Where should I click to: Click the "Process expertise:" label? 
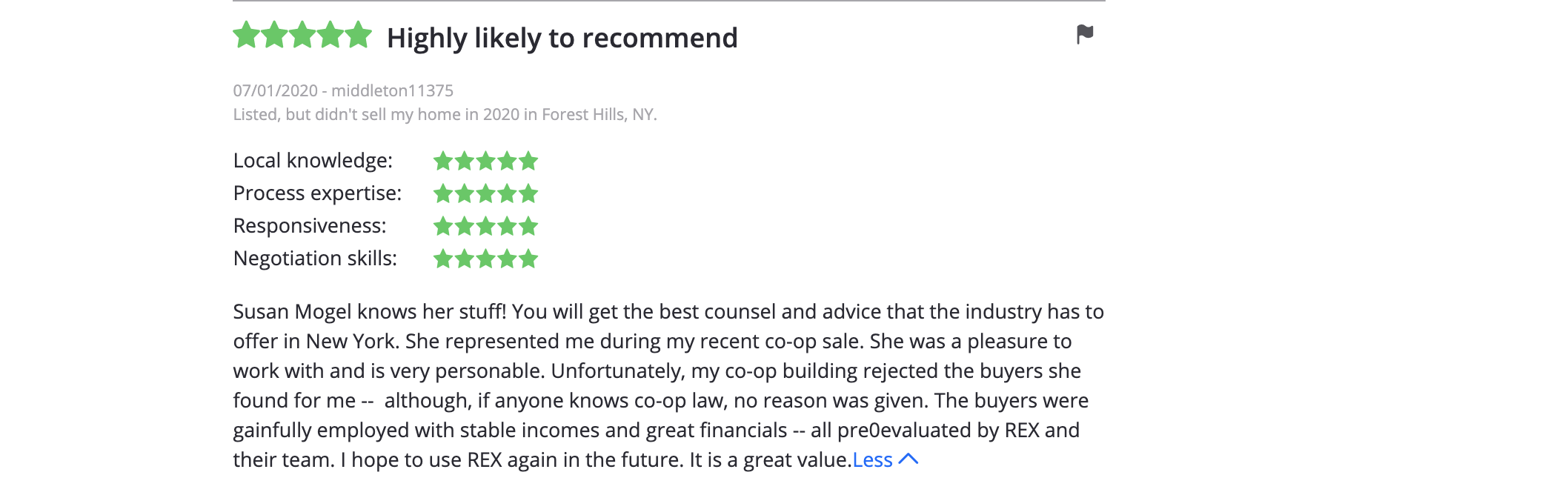click(x=317, y=193)
